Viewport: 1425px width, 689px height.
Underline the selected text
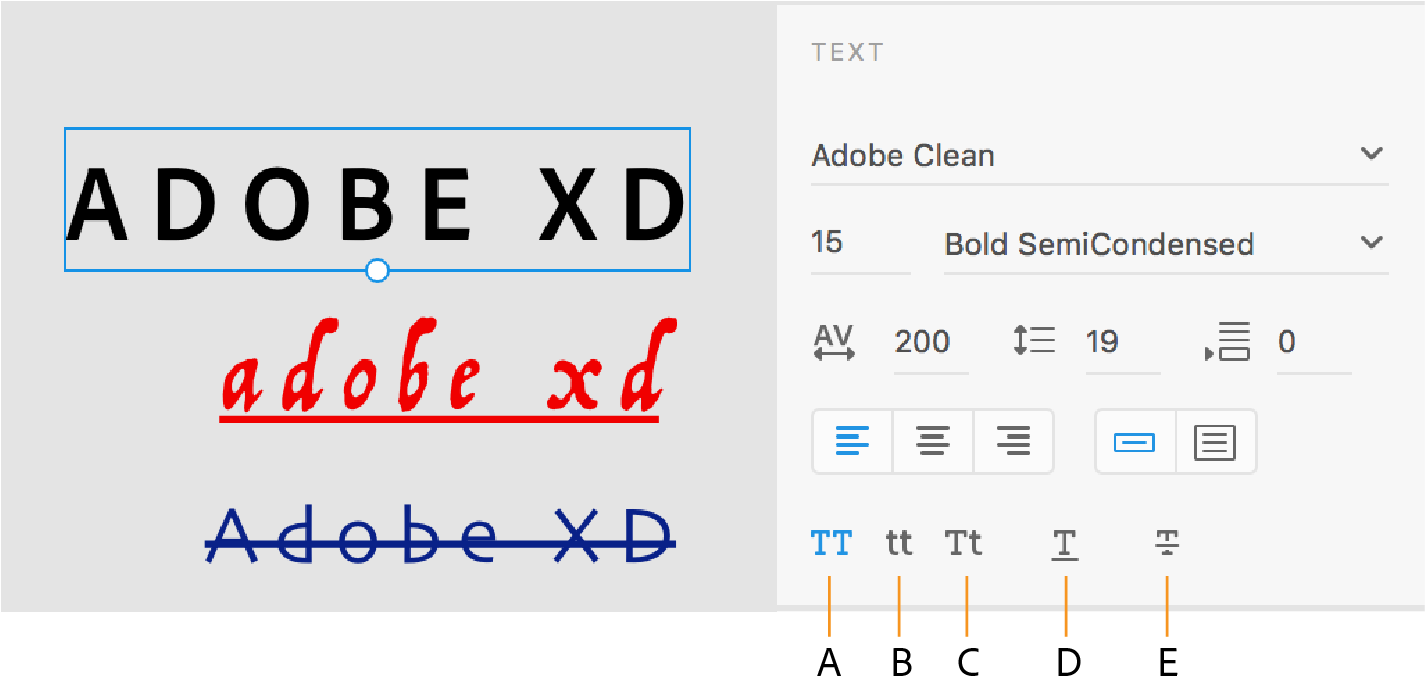tap(1065, 542)
